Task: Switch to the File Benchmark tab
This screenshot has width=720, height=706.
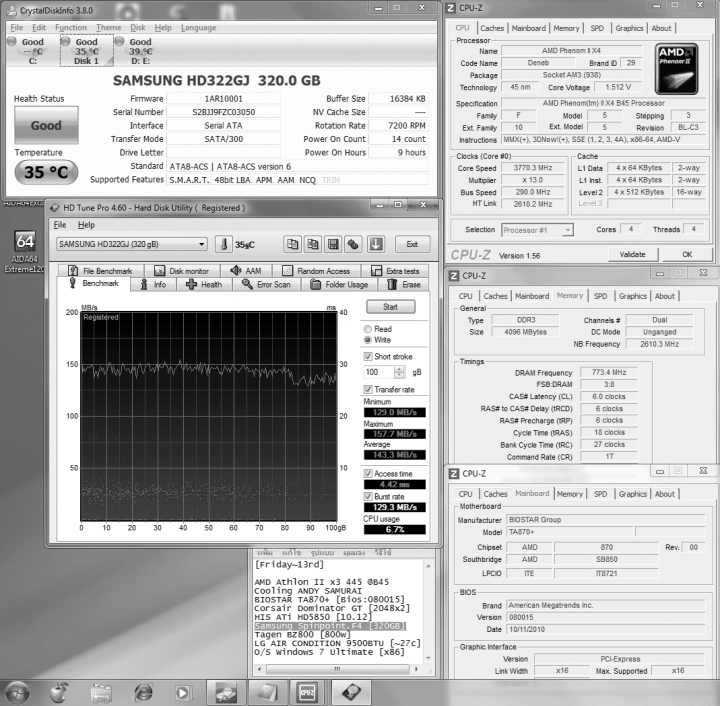Action: point(100,271)
